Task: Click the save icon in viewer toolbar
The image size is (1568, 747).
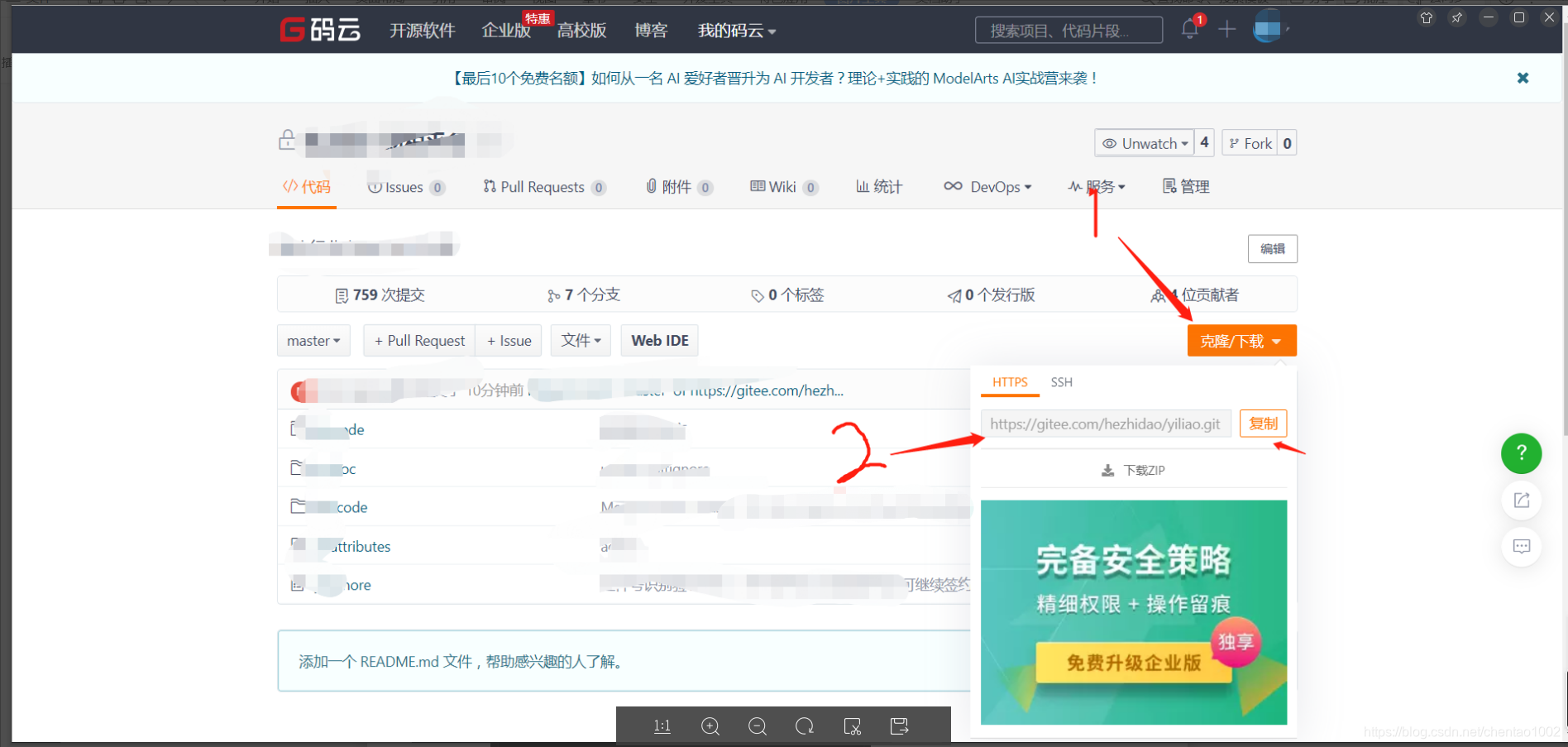Action: [x=899, y=726]
